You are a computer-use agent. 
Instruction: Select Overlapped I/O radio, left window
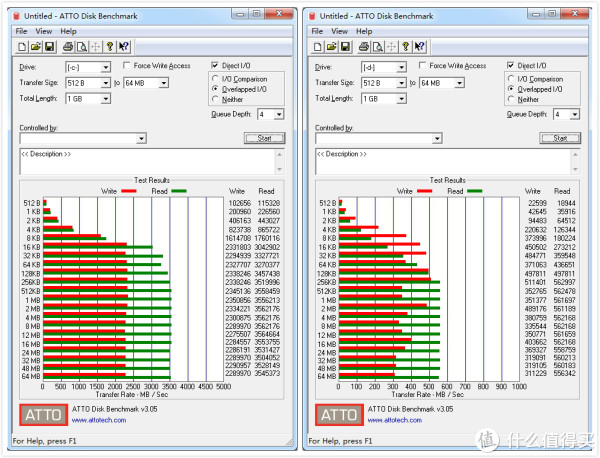point(215,89)
